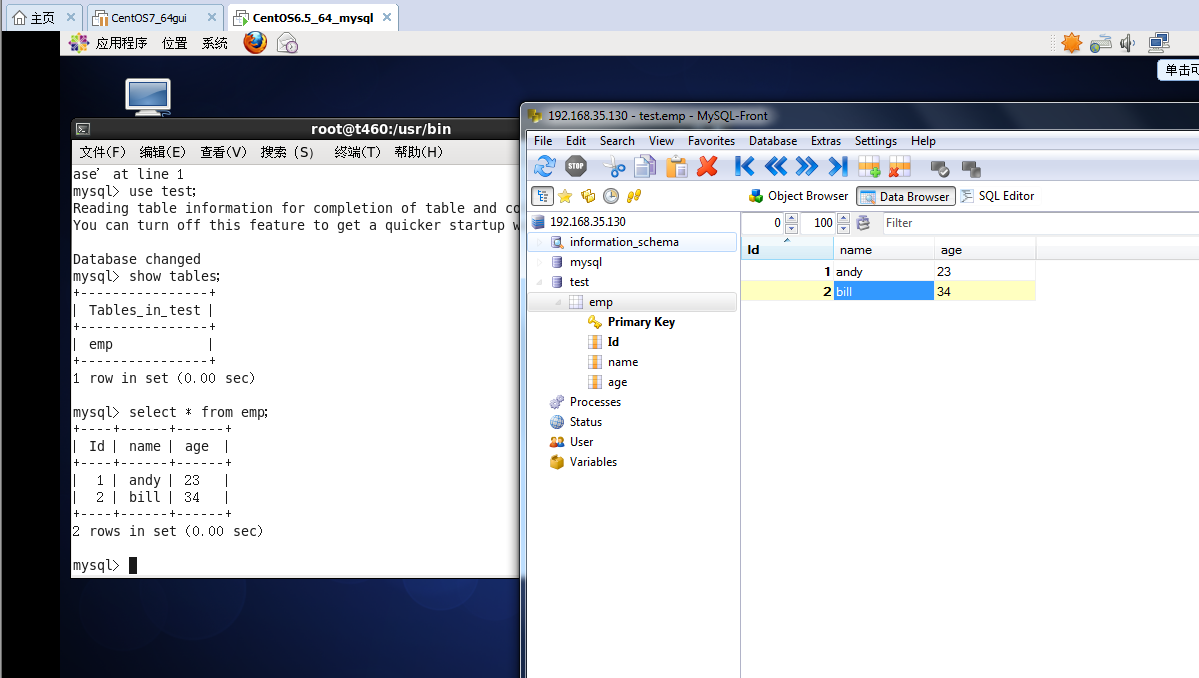The height and width of the screenshot is (678, 1199).
Task: Collapse the test database node
Action: pos(539,282)
